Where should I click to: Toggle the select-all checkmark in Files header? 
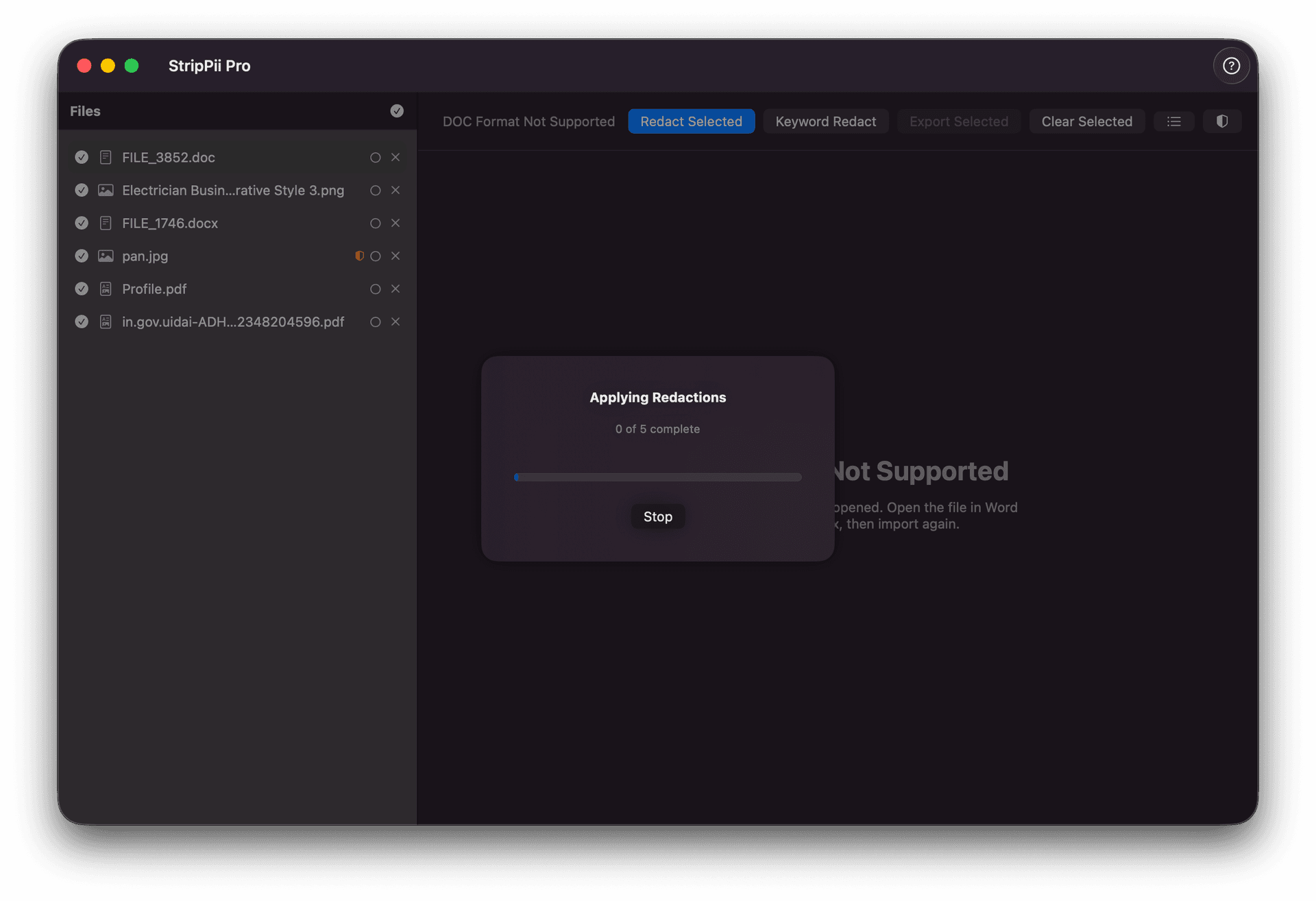[396, 110]
